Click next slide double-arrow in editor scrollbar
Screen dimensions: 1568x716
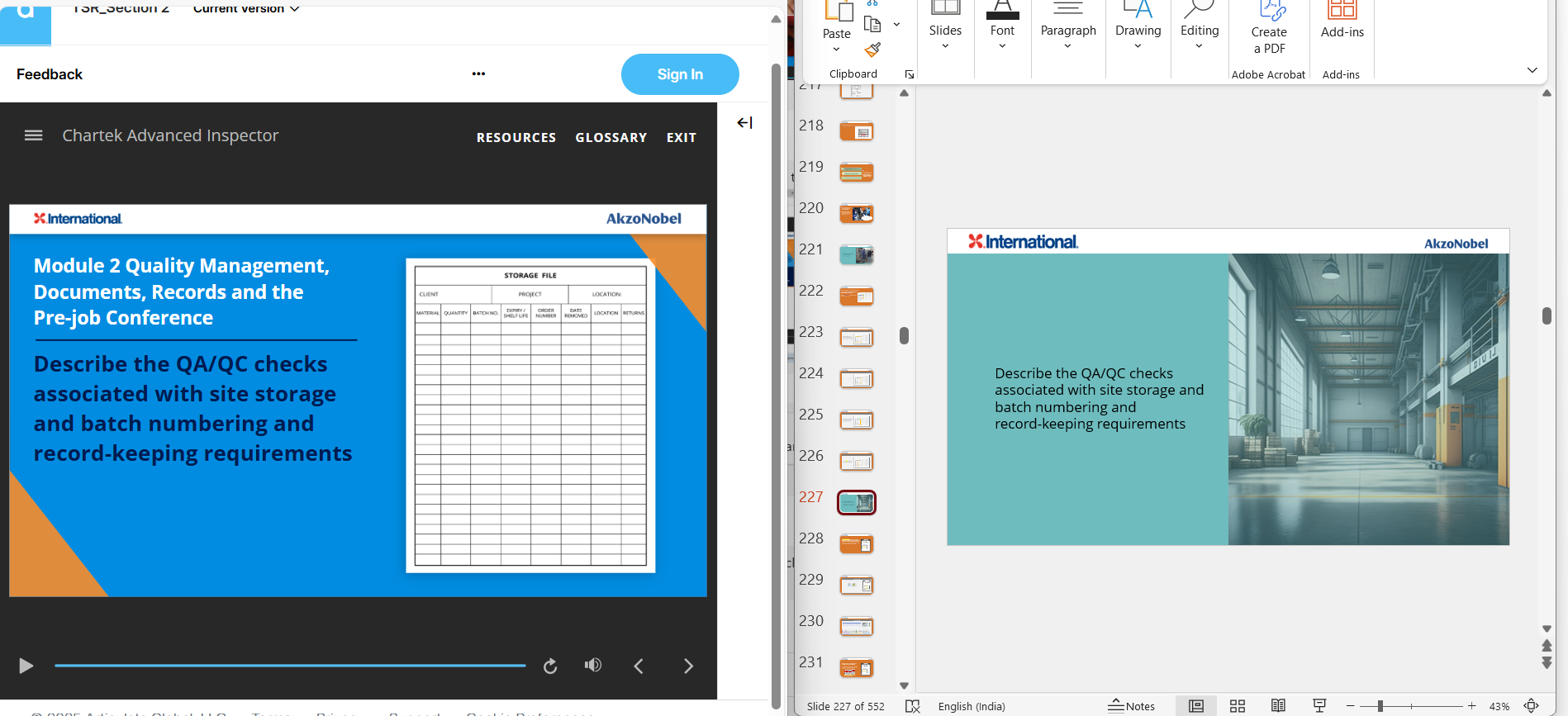pyautogui.click(x=1547, y=662)
